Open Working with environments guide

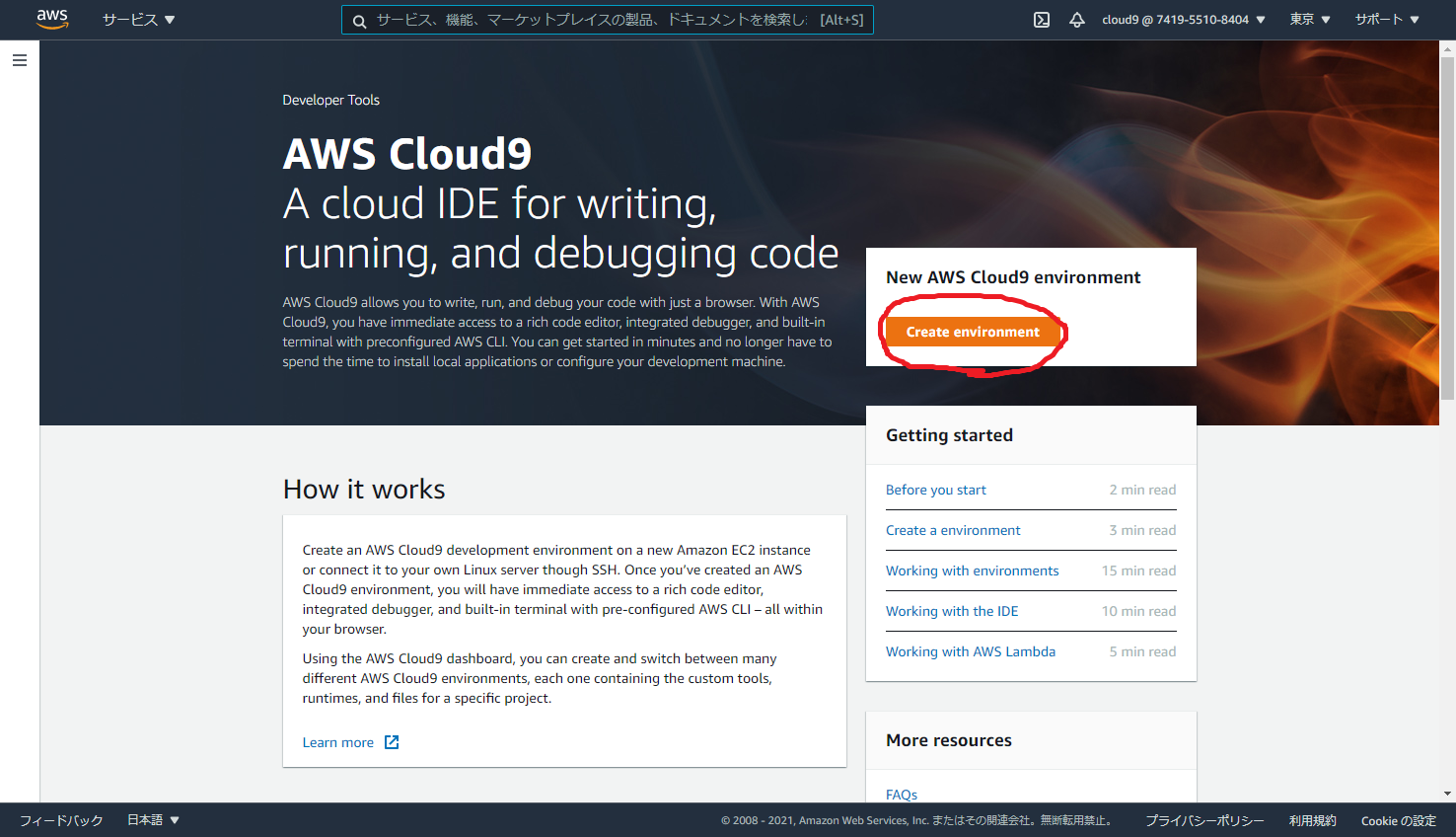[973, 571]
